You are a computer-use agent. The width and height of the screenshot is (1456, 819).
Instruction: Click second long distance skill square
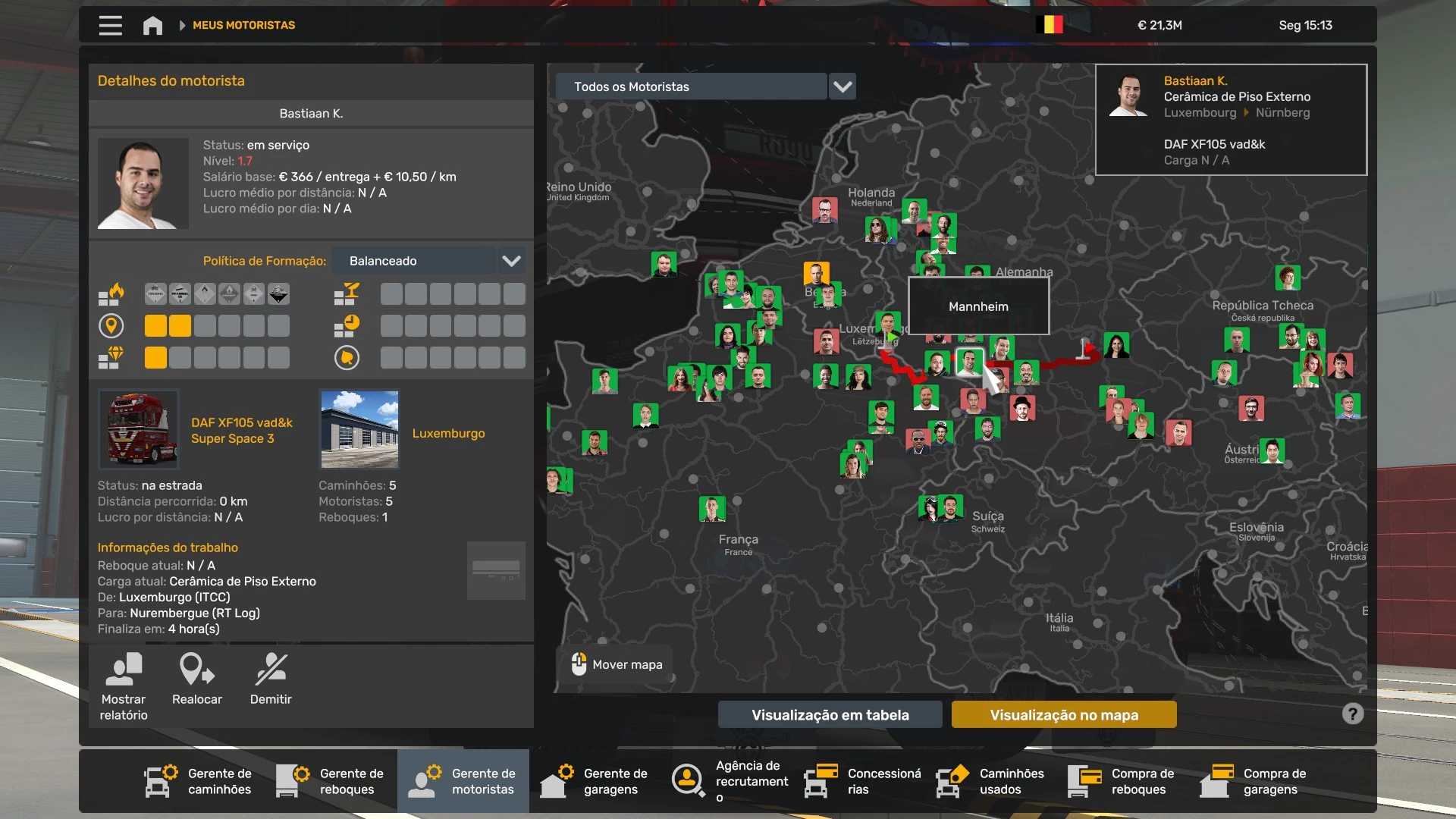pos(180,326)
